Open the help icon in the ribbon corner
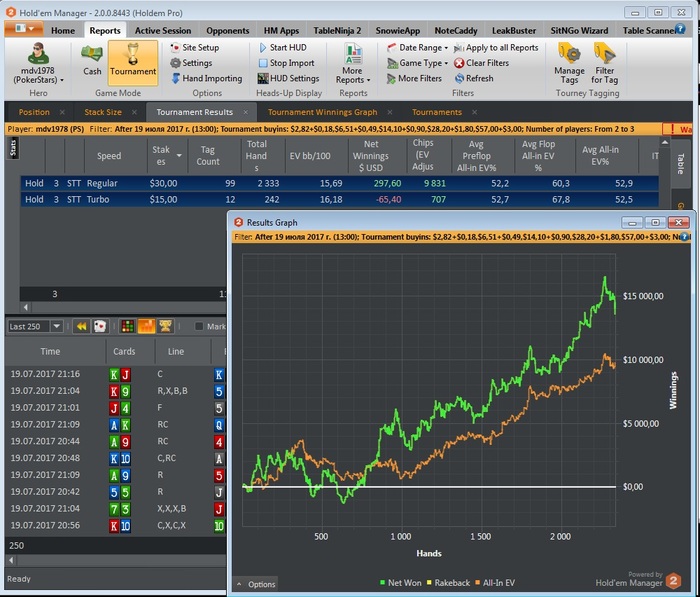This screenshot has height=597, width=700. point(680,29)
